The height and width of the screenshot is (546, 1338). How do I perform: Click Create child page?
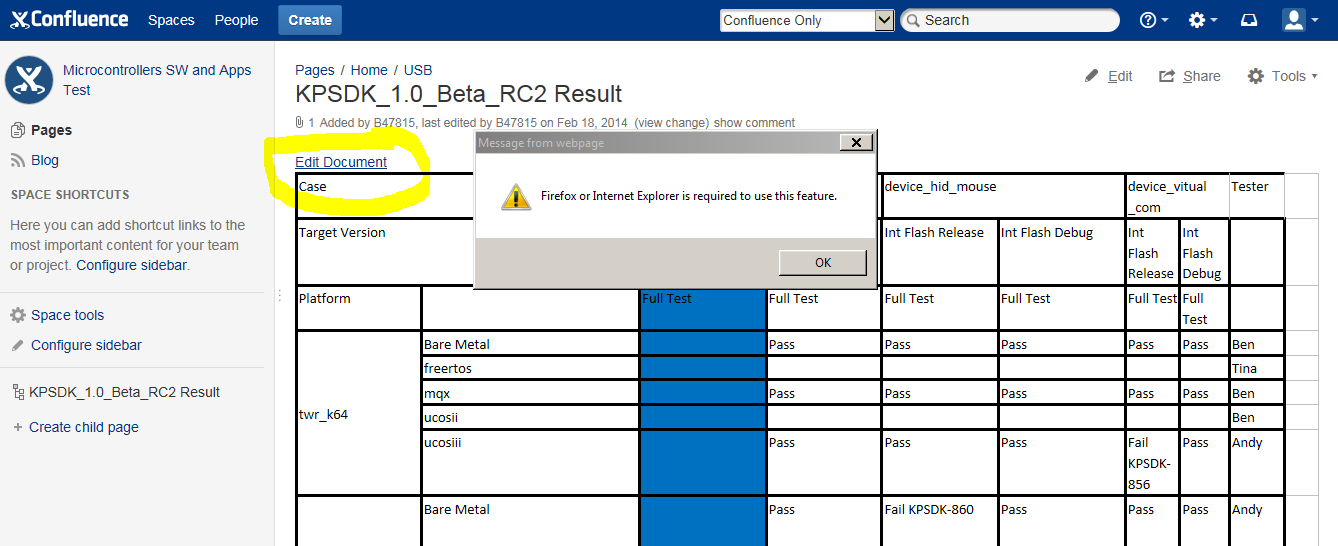pos(84,427)
